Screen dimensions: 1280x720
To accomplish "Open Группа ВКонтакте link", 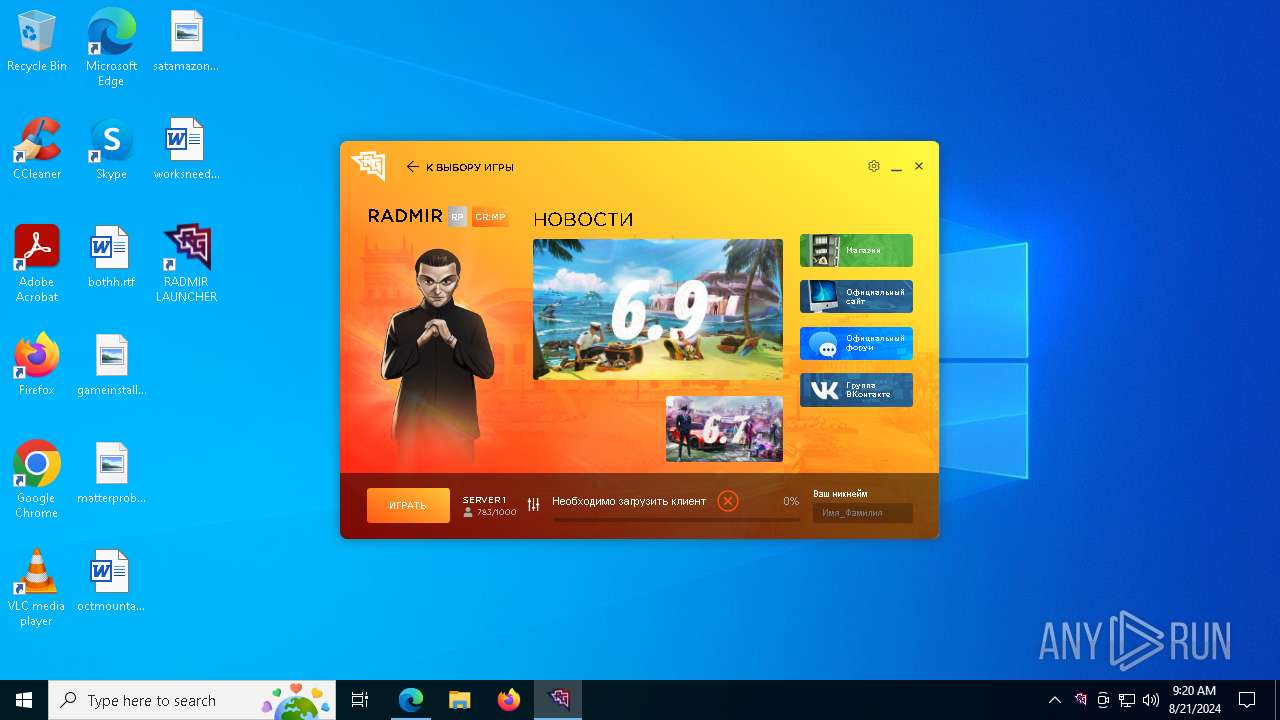I will [856, 390].
